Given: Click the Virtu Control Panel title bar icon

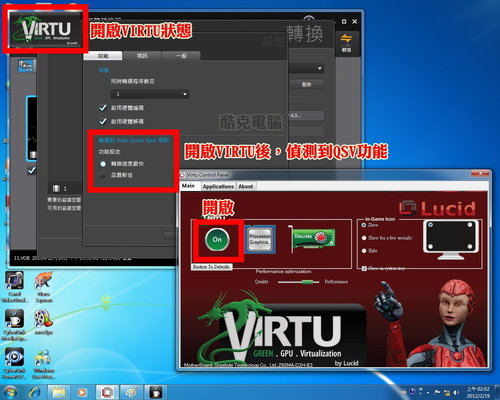Looking at the screenshot, I should pyautogui.click(x=183, y=175).
